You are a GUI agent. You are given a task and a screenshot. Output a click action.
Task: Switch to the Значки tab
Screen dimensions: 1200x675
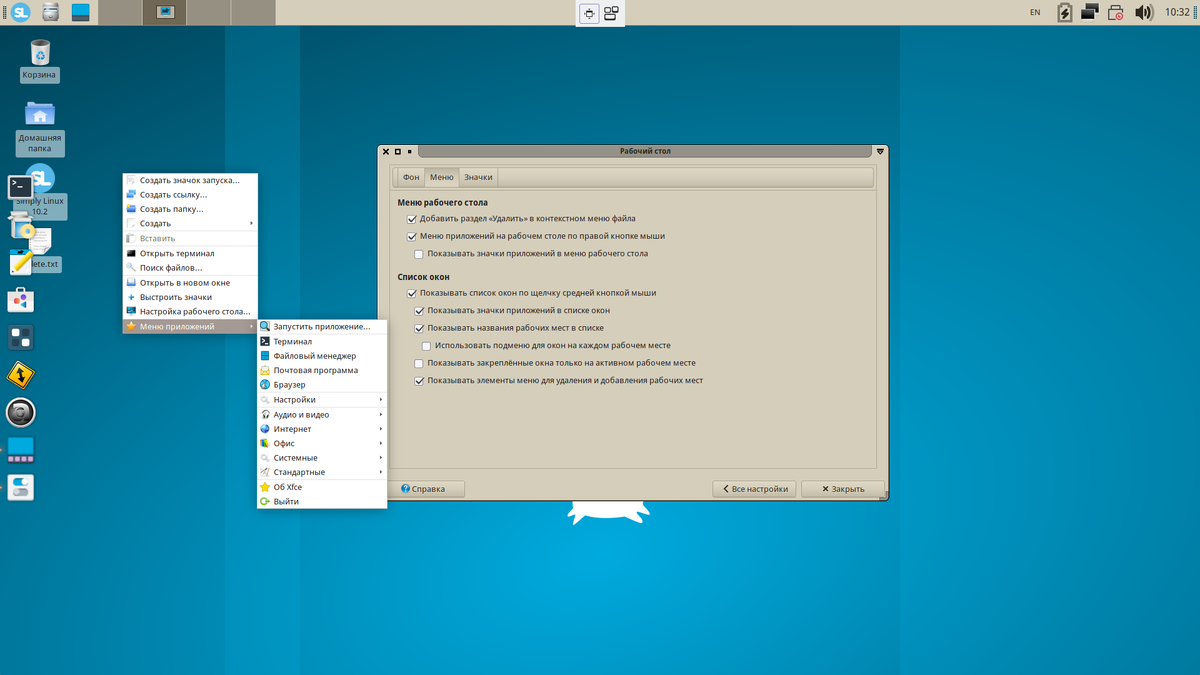pyautogui.click(x=479, y=176)
